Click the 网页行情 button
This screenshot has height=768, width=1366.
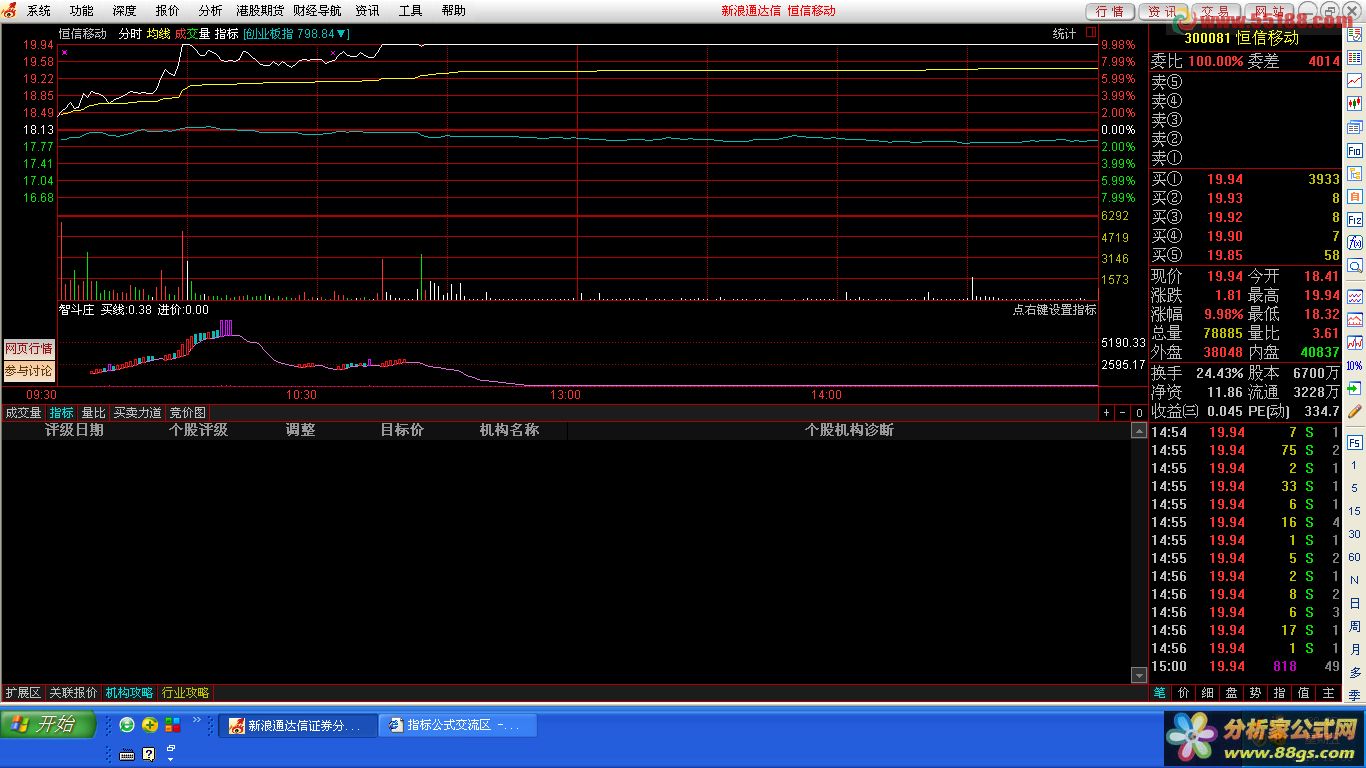point(29,349)
